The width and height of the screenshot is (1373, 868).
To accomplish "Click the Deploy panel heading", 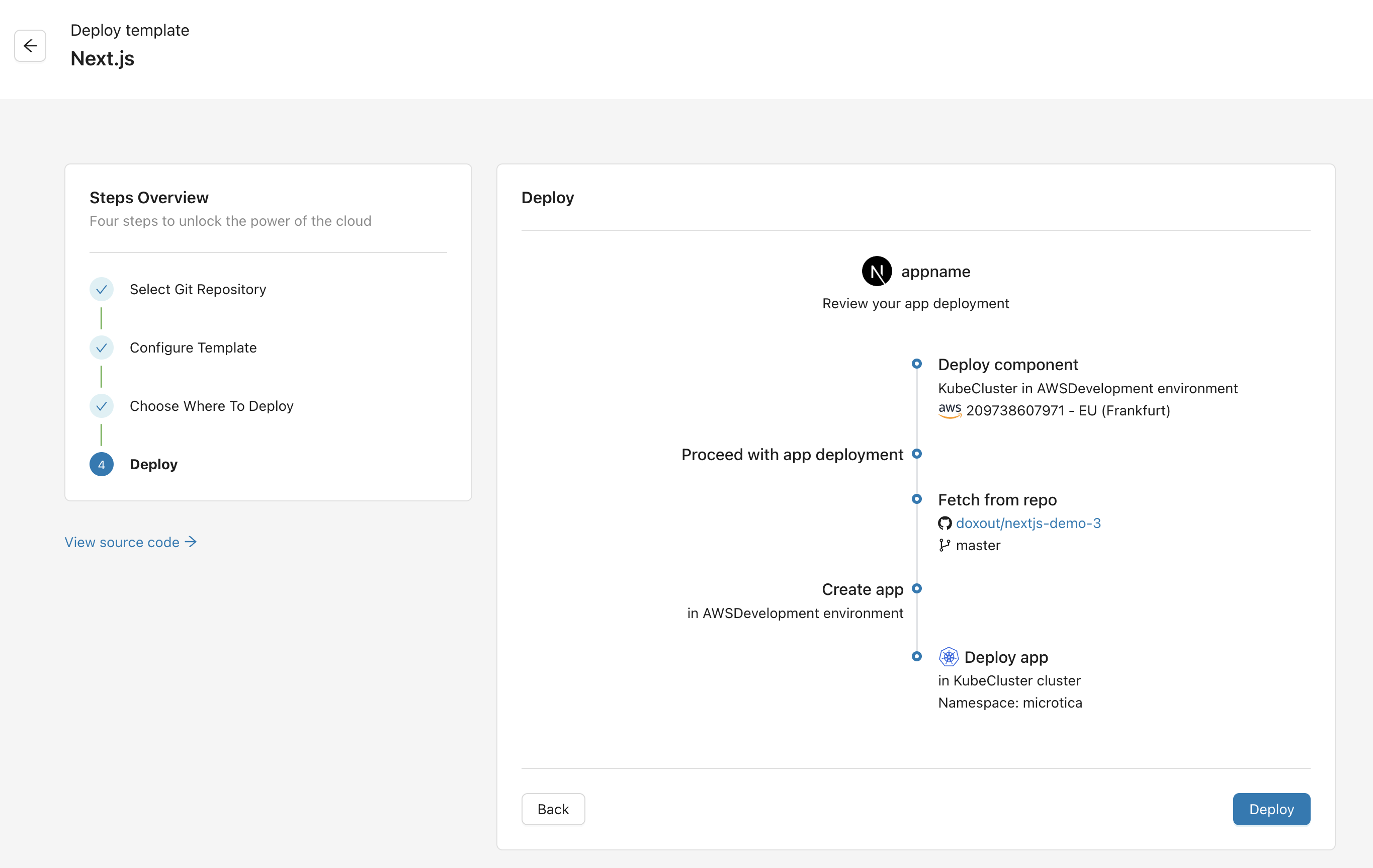I will pos(547,197).
